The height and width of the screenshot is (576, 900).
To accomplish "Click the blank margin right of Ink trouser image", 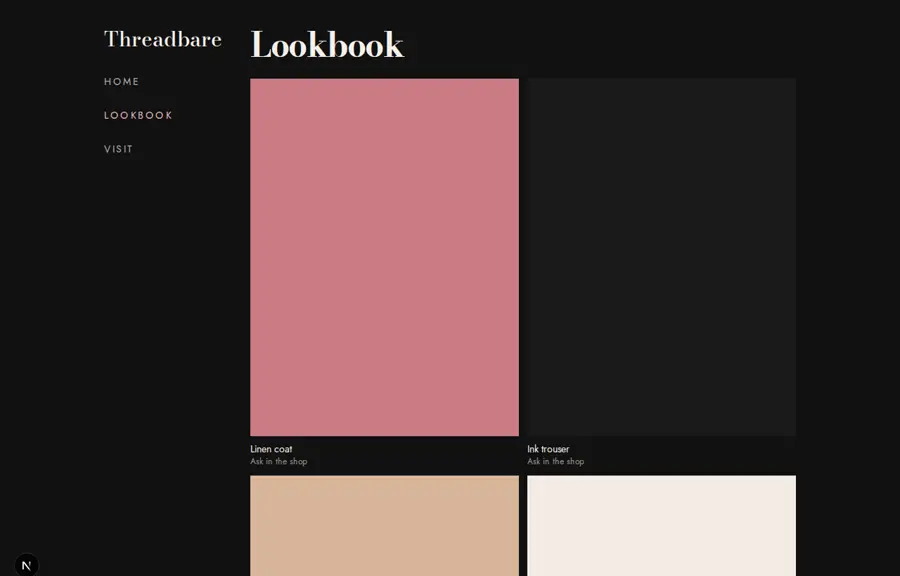I will click(x=848, y=257).
